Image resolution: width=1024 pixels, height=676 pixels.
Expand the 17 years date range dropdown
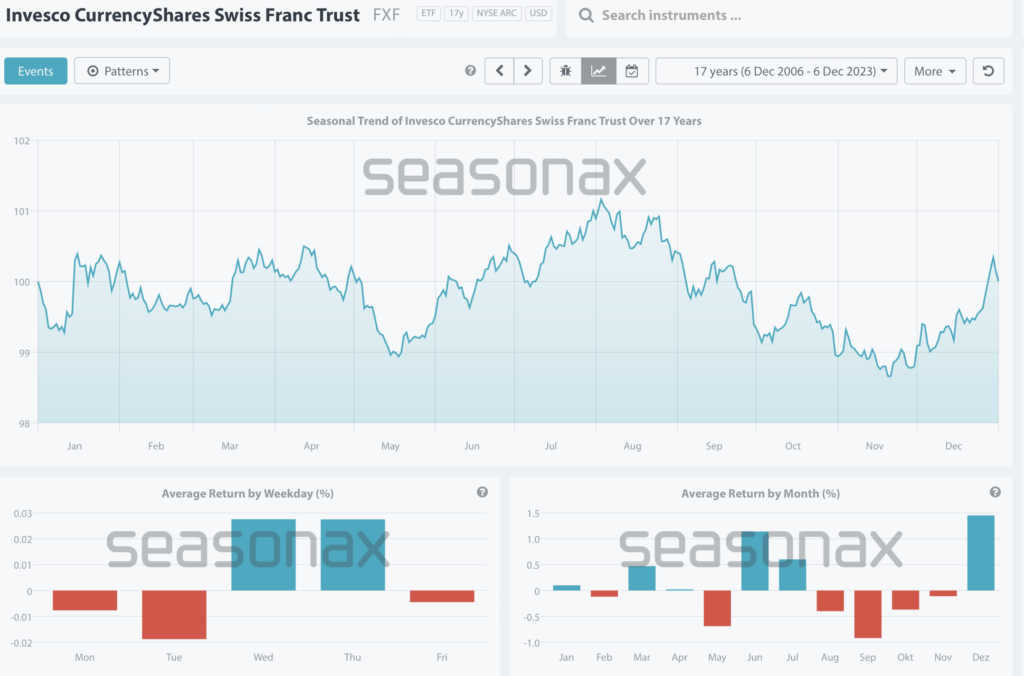[776, 71]
